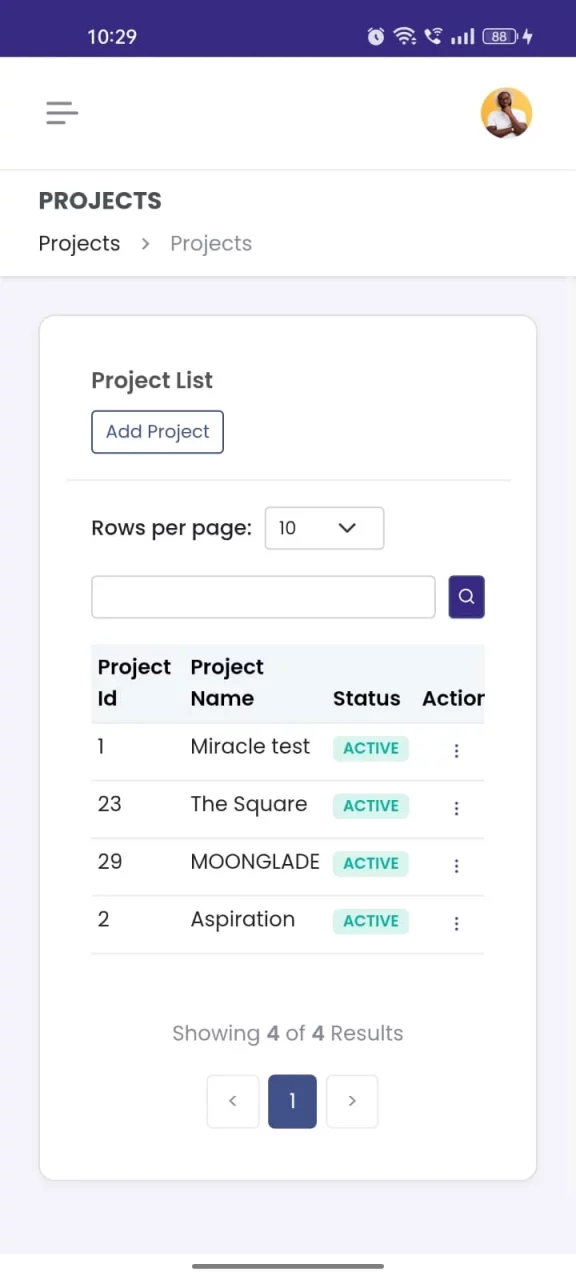Click the purple search icon button
The width and height of the screenshot is (576, 1280).
(x=467, y=597)
